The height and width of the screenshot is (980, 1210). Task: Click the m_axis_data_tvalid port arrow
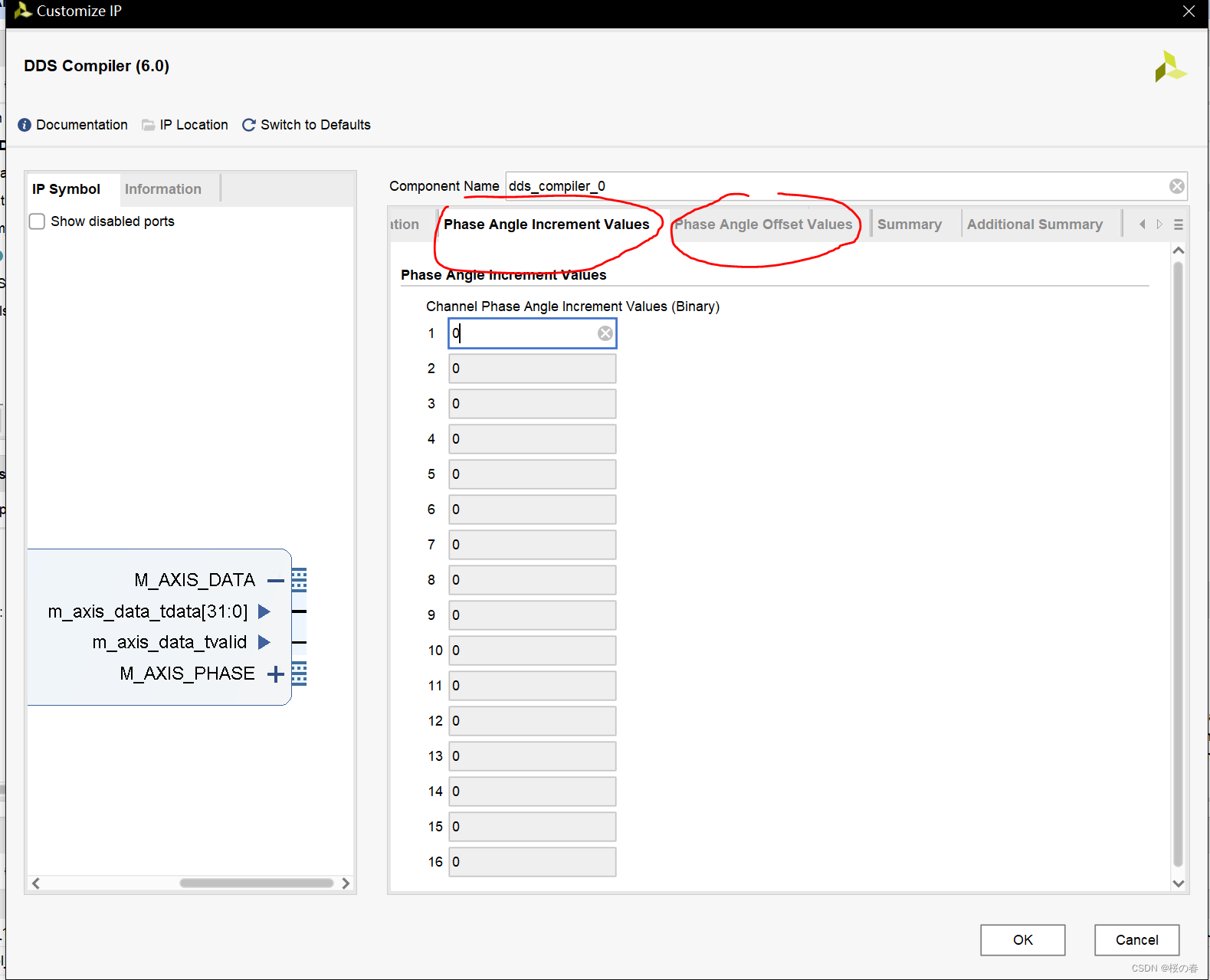pyautogui.click(x=264, y=642)
